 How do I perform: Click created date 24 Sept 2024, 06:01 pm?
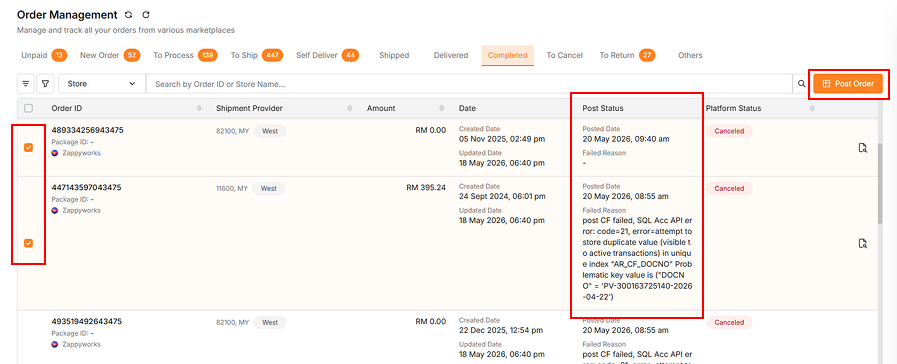pos(502,196)
